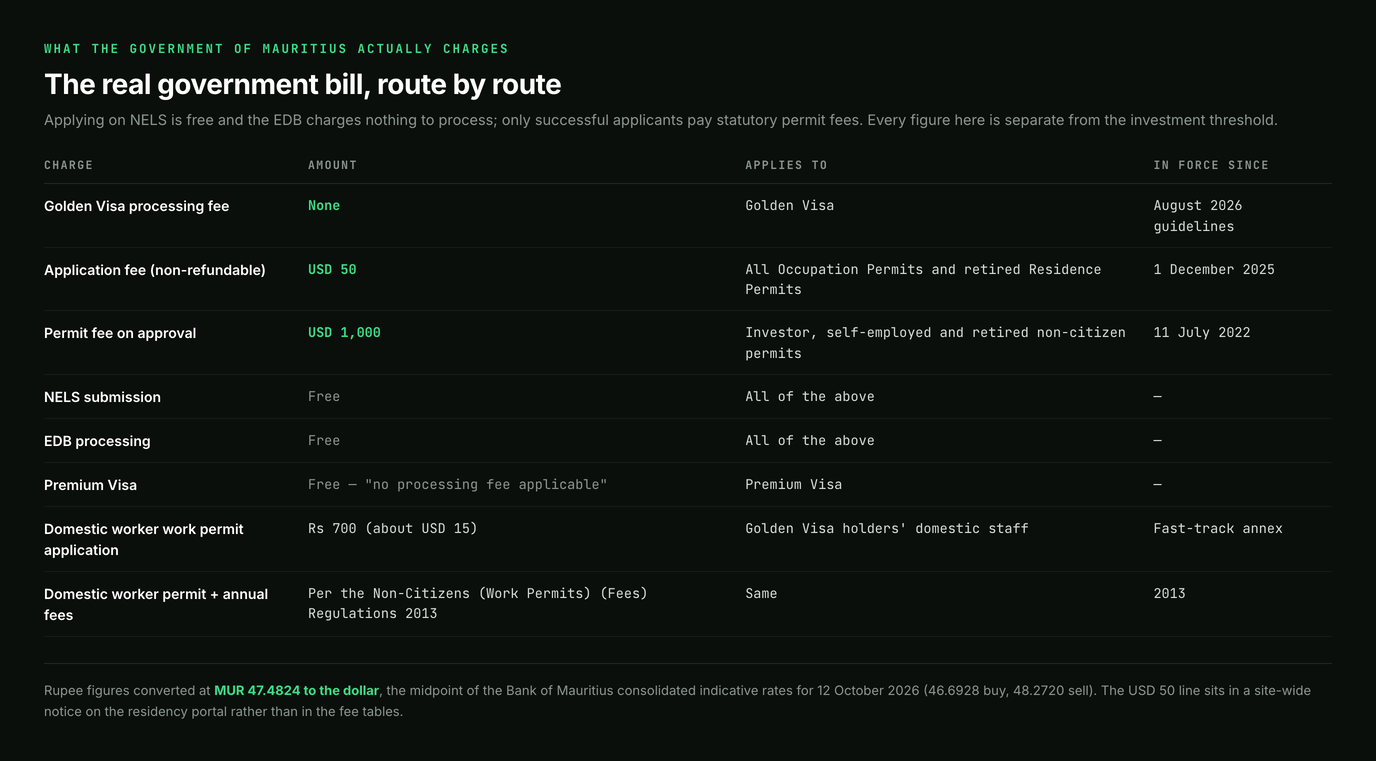
Task: Click "Investor, self-employed and retired non-citizen permits"
Action: click(935, 343)
